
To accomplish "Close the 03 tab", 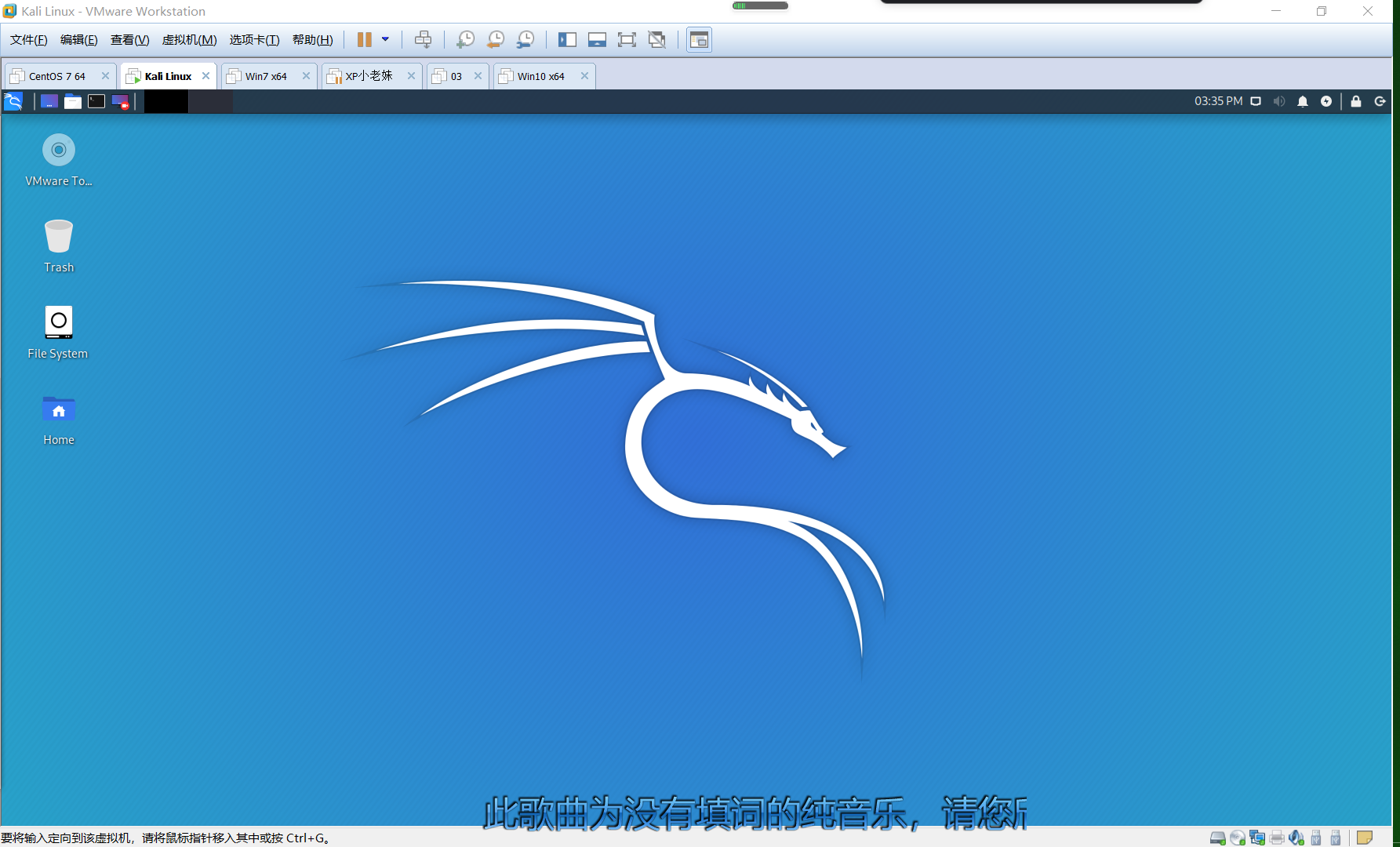I will click(478, 76).
